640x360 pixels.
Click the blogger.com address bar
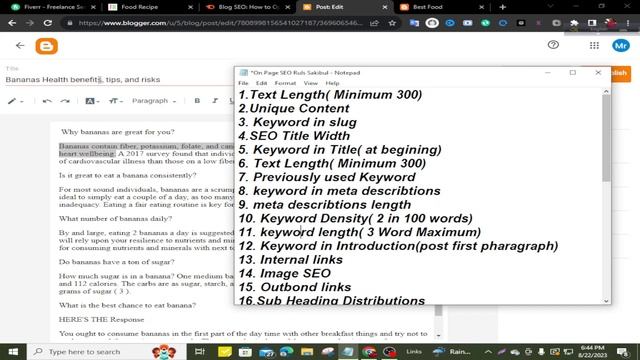(x=220, y=23)
